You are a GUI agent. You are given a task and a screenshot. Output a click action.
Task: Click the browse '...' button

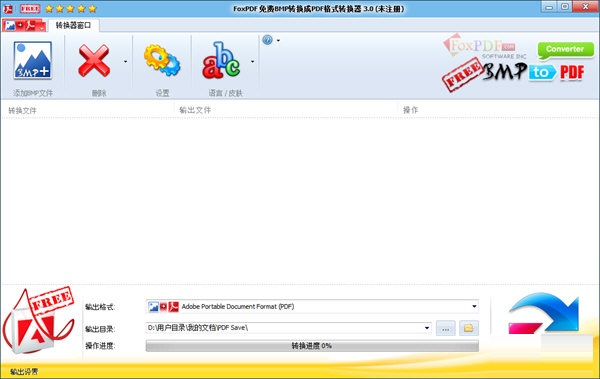point(445,328)
